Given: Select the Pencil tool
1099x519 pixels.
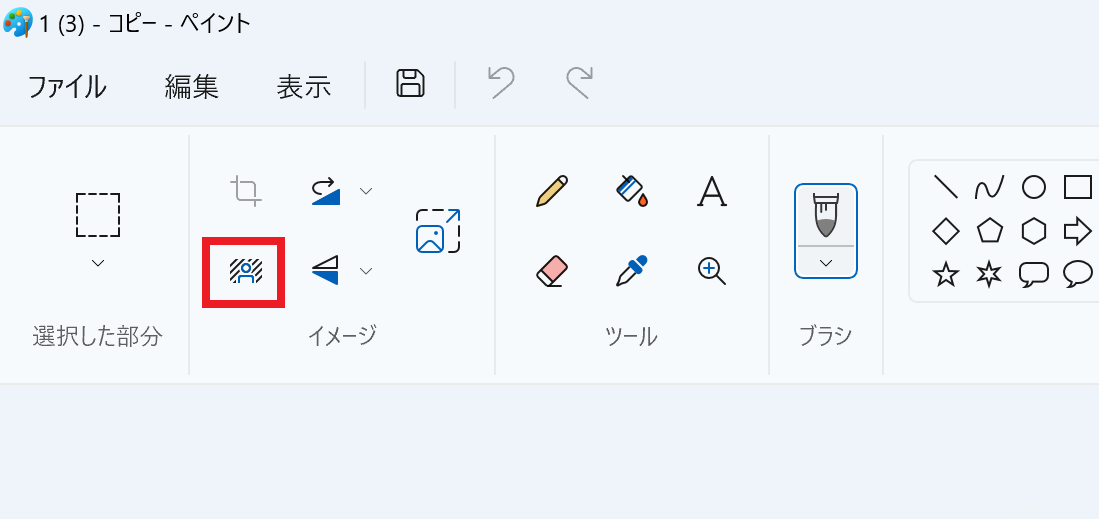Looking at the screenshot, I should pyautogui.click(x=552, y=190).
